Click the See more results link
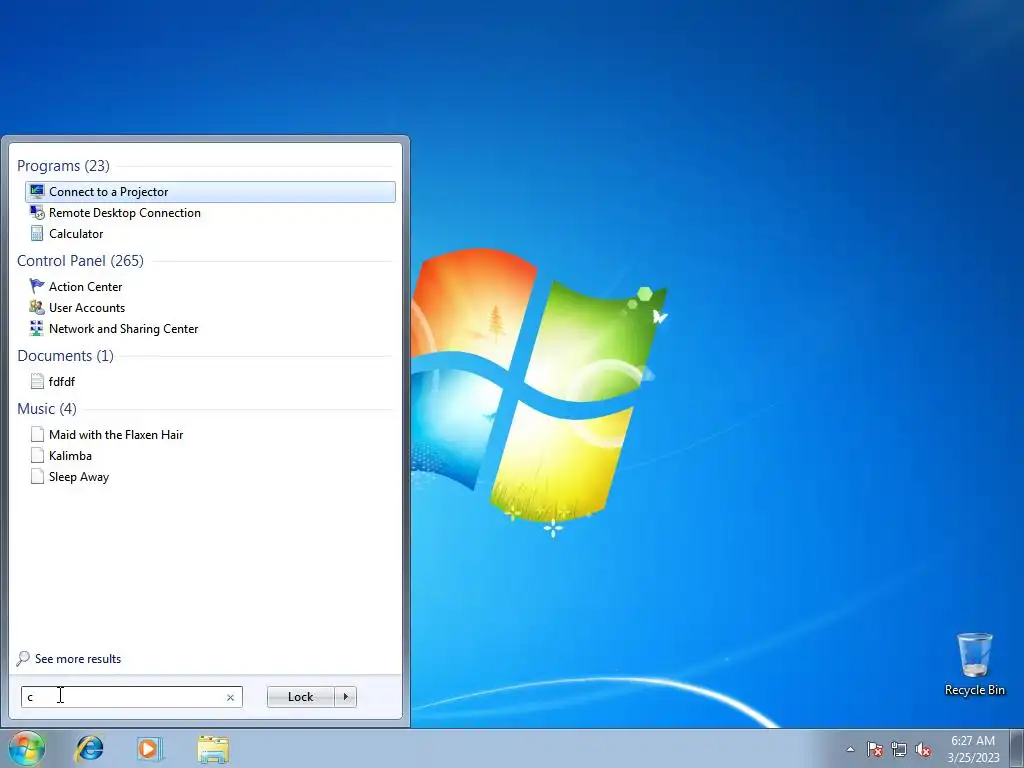The height and width of the screenshot is (768, 1024). 78,658
